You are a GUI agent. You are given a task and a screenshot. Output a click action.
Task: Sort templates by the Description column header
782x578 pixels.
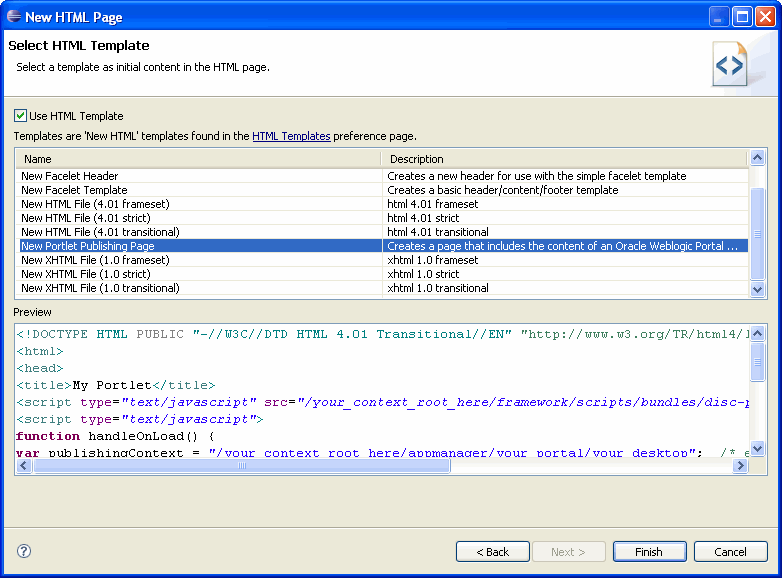(565, 159)
